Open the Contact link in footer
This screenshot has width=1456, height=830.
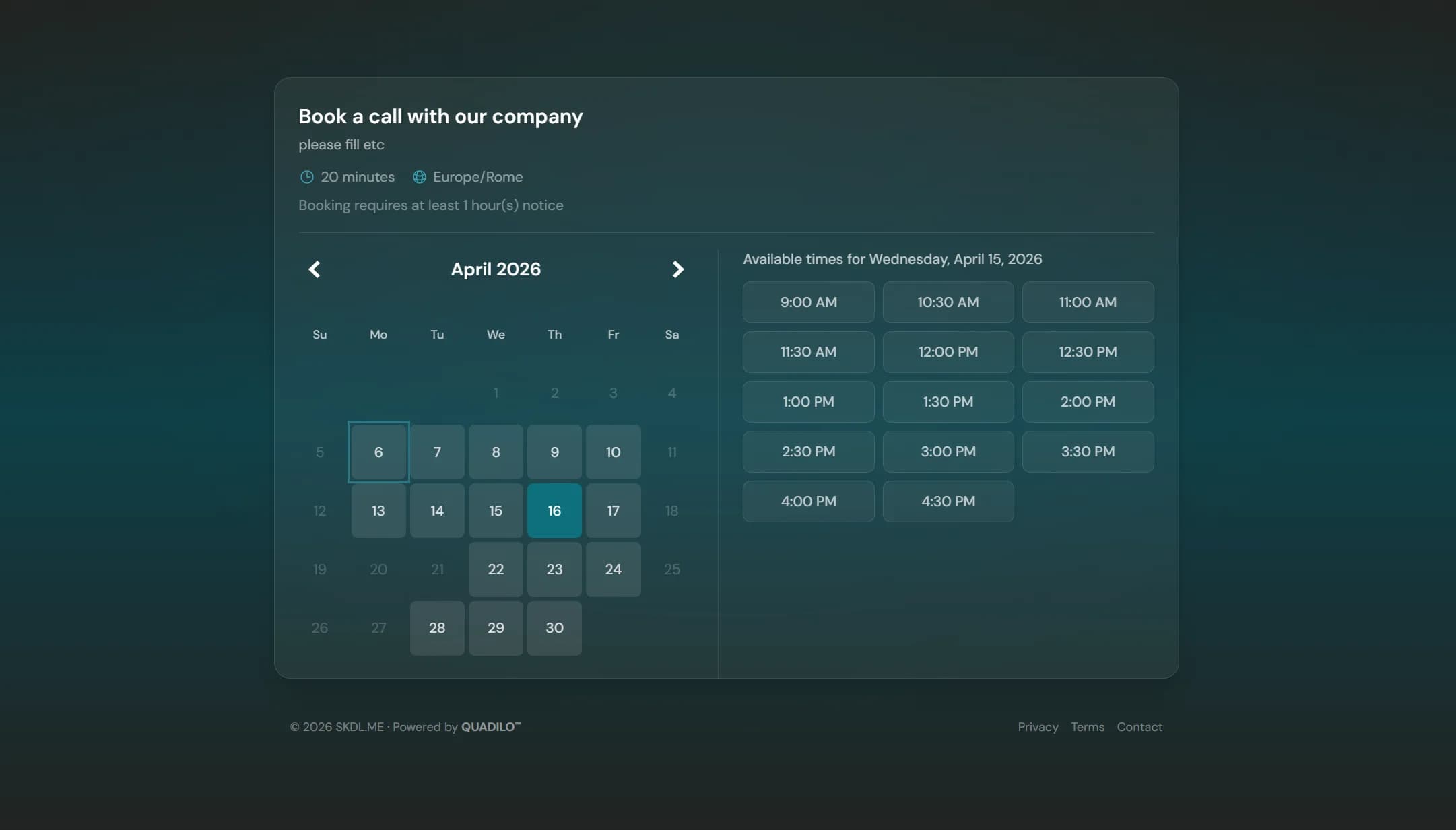(x=1139, y=727)
